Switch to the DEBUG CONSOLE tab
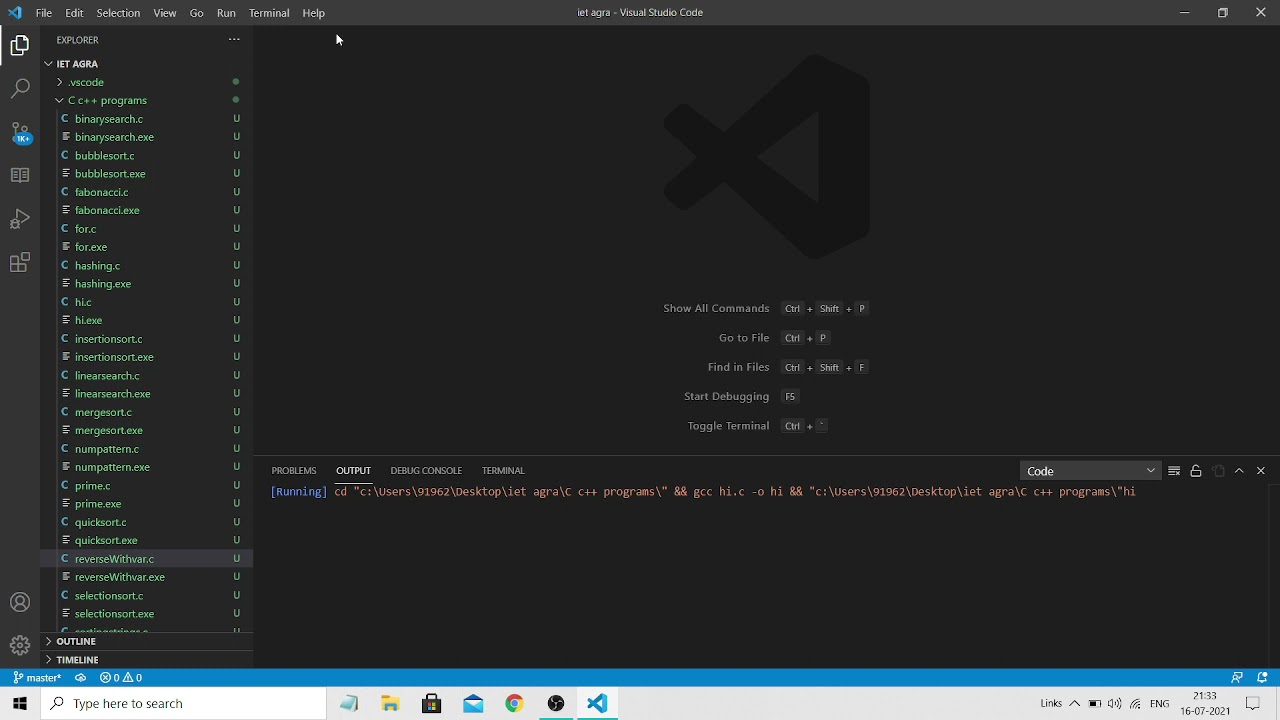Screen dimensions: 1280x720 pyautogui.click(x=426, y=471)
